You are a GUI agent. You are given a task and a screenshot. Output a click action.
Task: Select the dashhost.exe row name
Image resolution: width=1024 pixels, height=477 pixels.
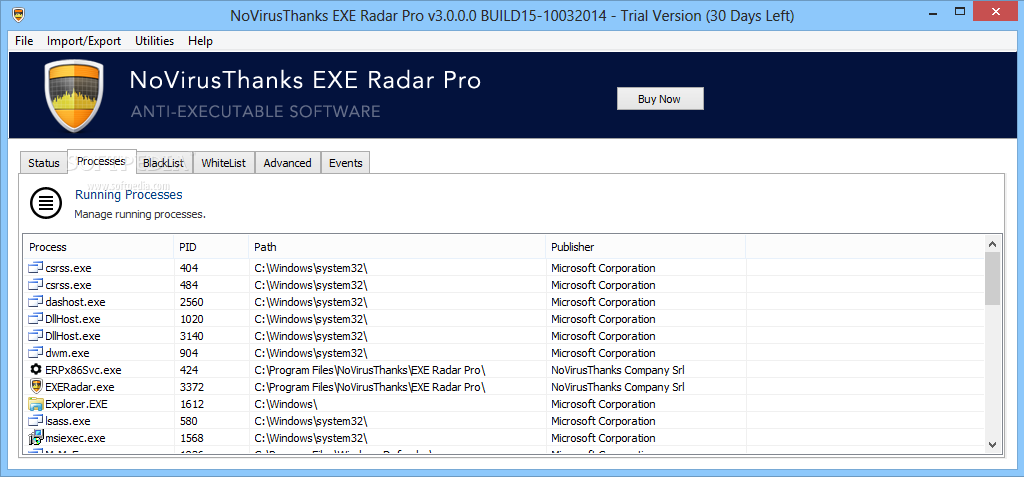click(x=75, y=302)
